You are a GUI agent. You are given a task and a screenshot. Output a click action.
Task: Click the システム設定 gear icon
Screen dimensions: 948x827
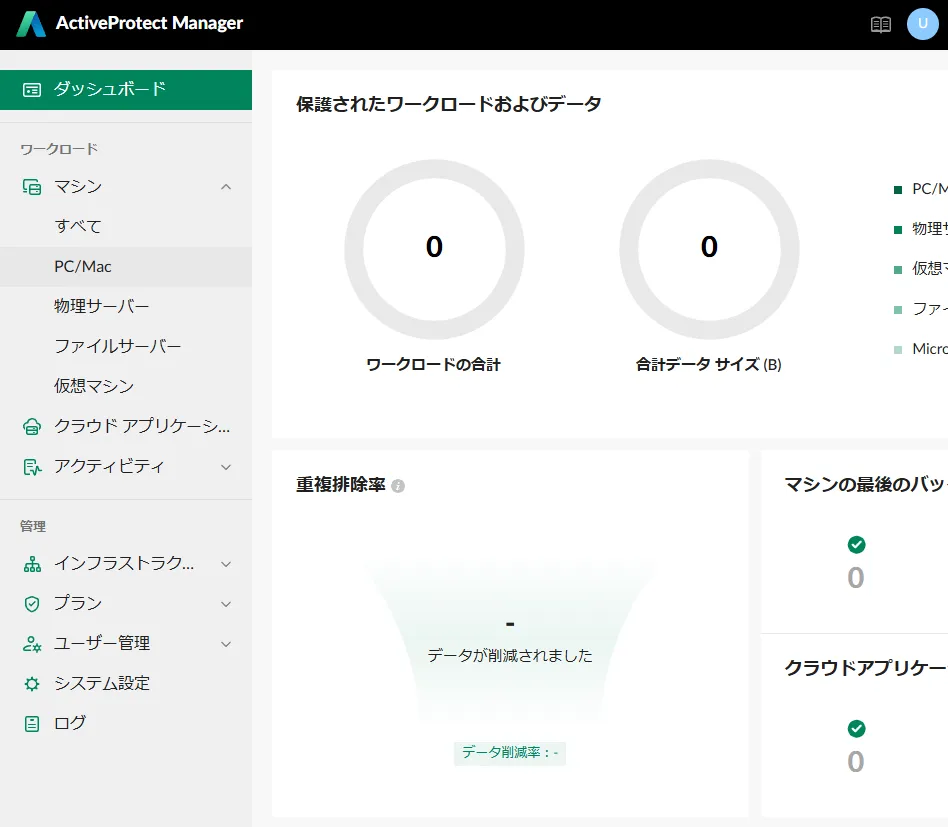(31, 684)
